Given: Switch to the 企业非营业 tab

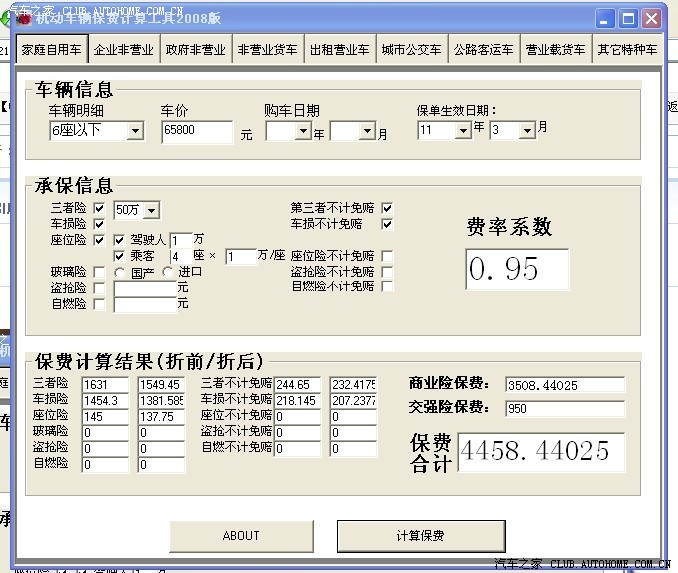Looking at the screenshot, I should [124, 49].
